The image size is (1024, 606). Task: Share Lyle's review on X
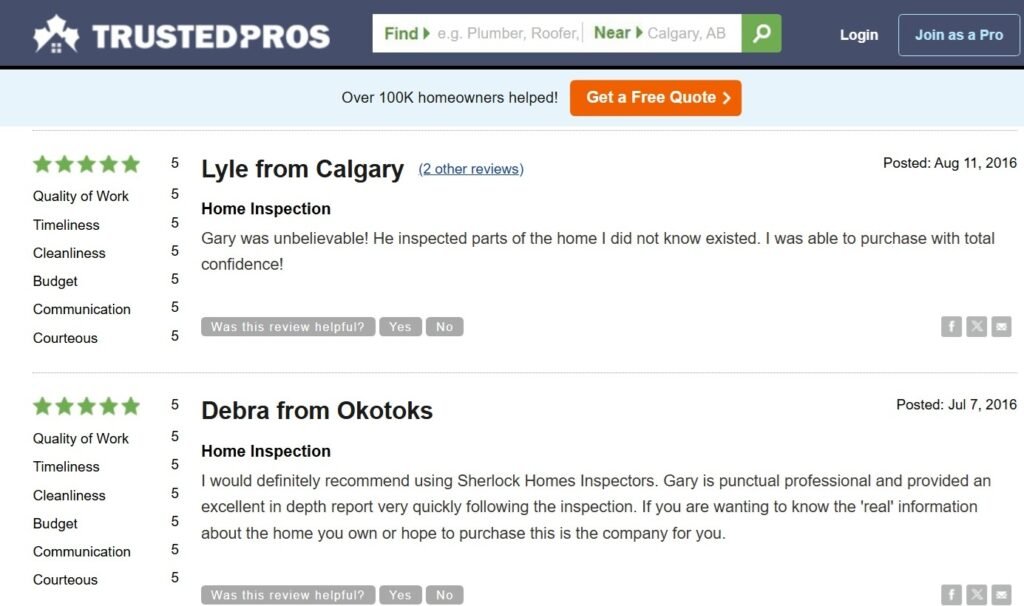pyautogui.click(x=976, y=326)
